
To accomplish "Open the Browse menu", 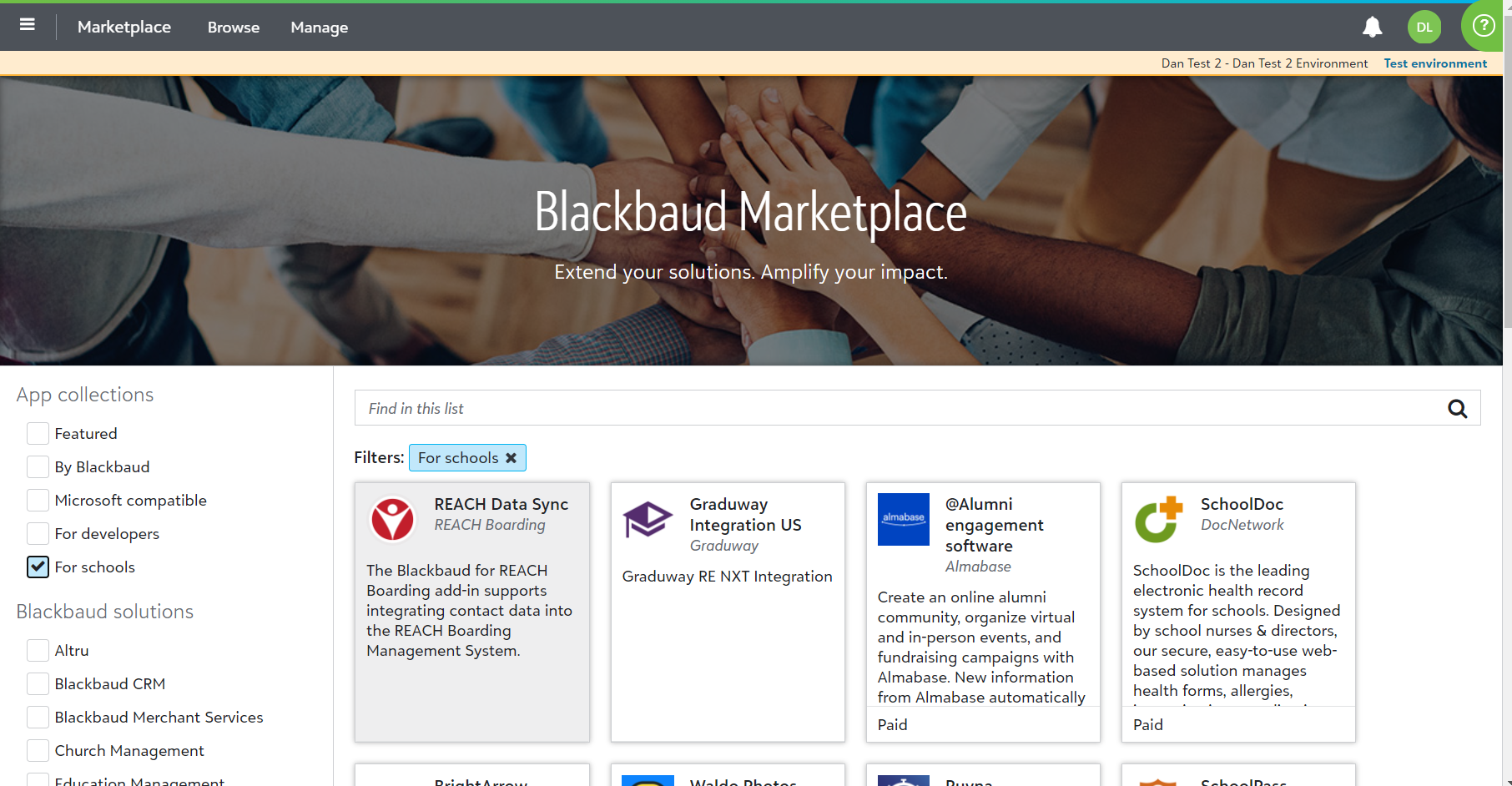I will [x=234, y=28].
